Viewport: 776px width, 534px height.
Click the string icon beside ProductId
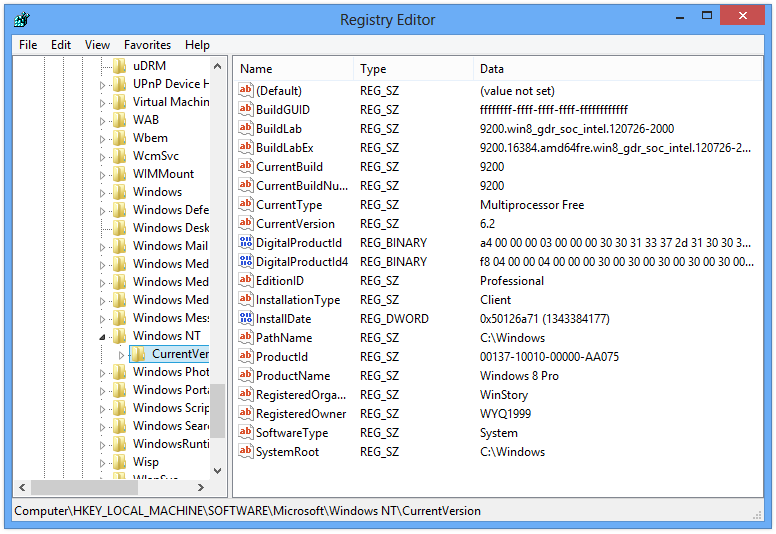(x=245, y=356)
